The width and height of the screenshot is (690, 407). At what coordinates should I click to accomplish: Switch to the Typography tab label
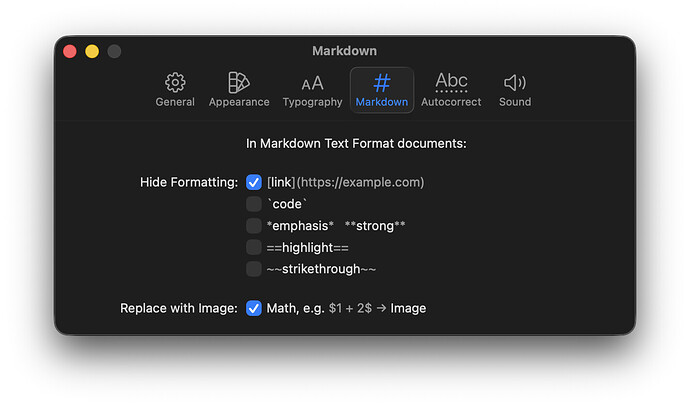tap(312, 102)
